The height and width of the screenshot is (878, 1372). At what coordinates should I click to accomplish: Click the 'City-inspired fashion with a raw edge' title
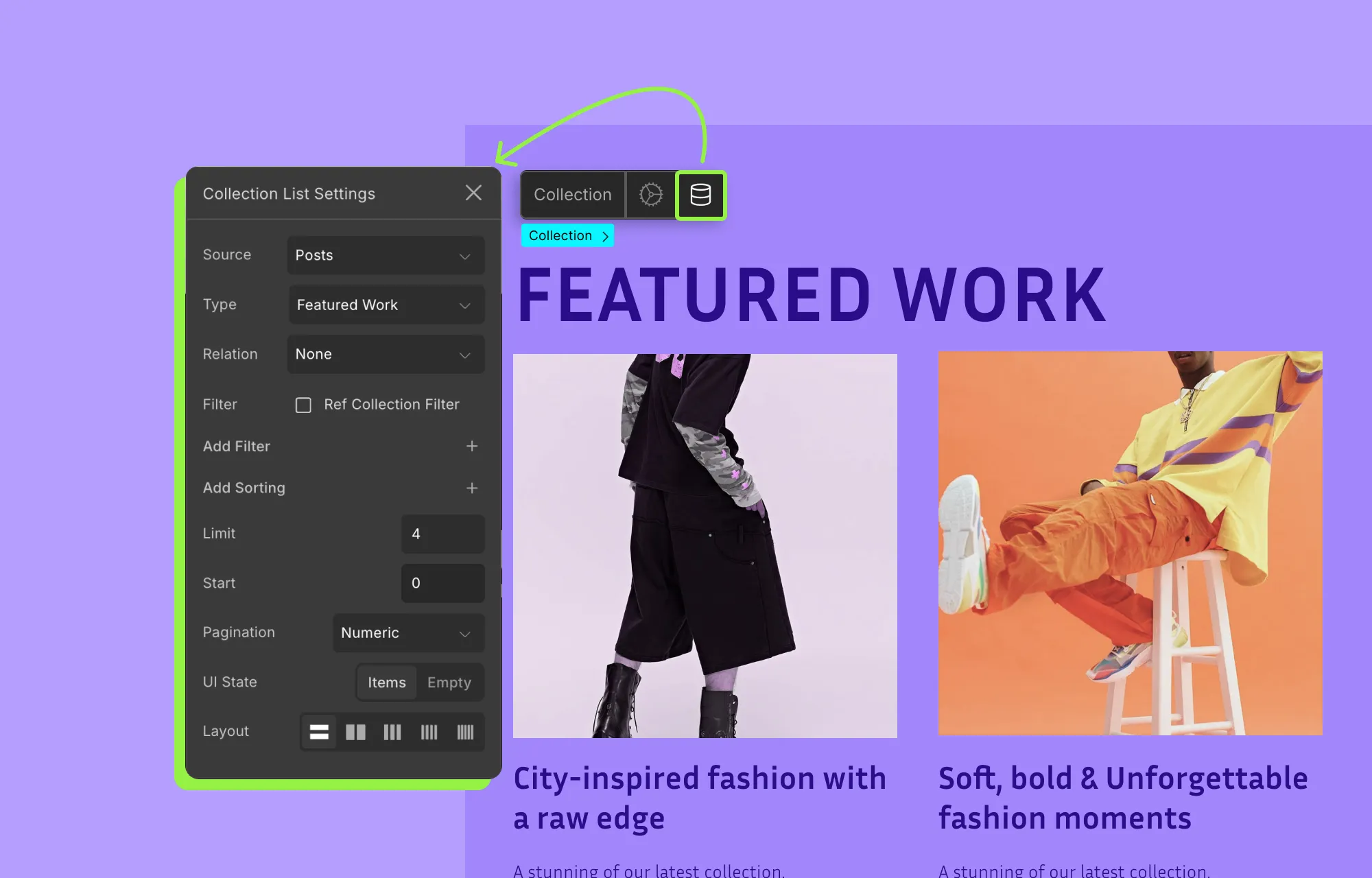[700, 798]
